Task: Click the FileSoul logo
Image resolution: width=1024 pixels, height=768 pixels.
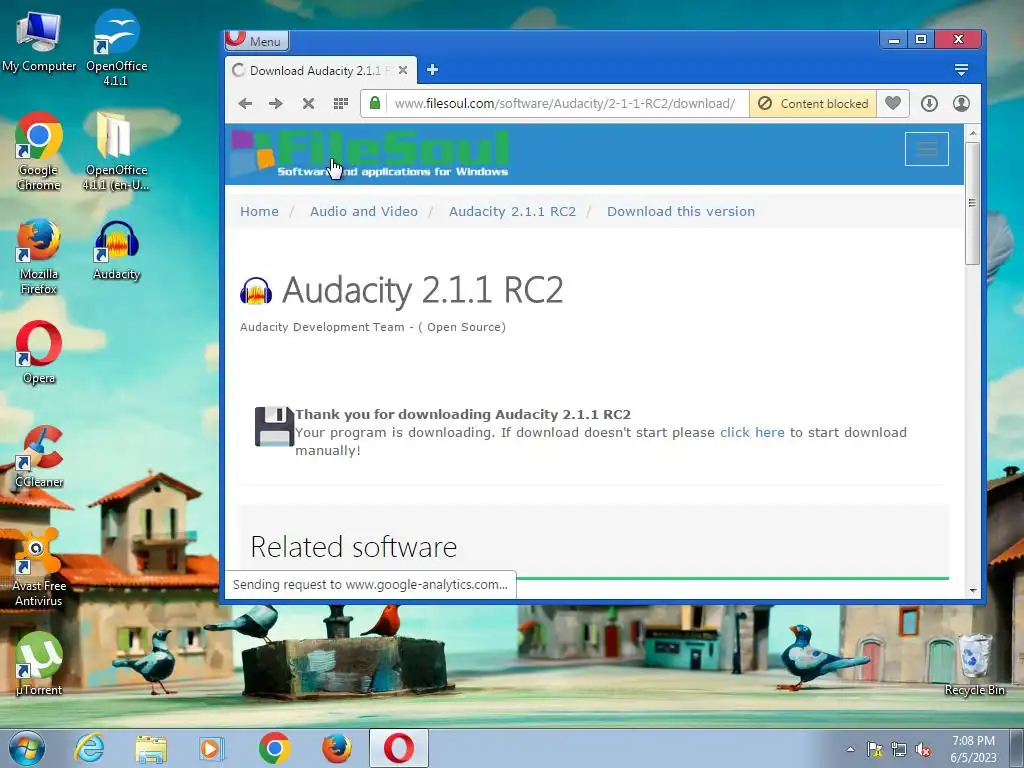Action: (x=370, y=153)
